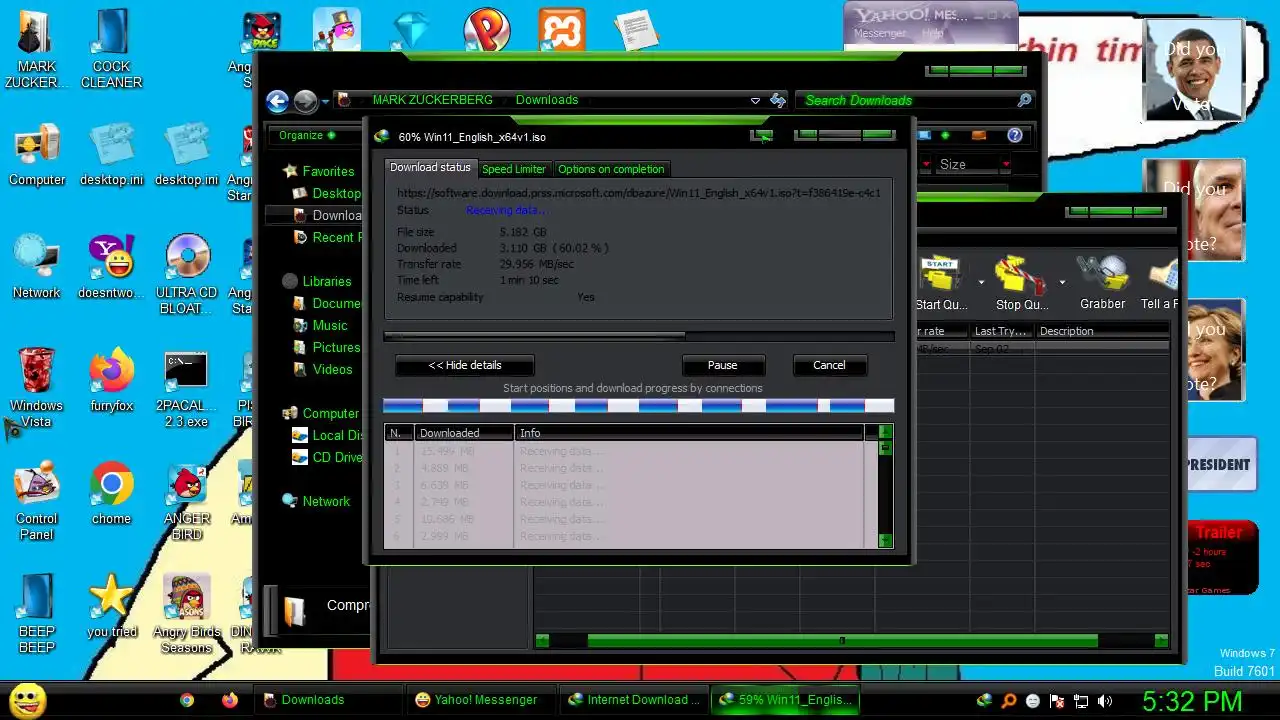Click the MARK ZUCKERBERG breadcrumb in address bar

(x=432, y=100)
